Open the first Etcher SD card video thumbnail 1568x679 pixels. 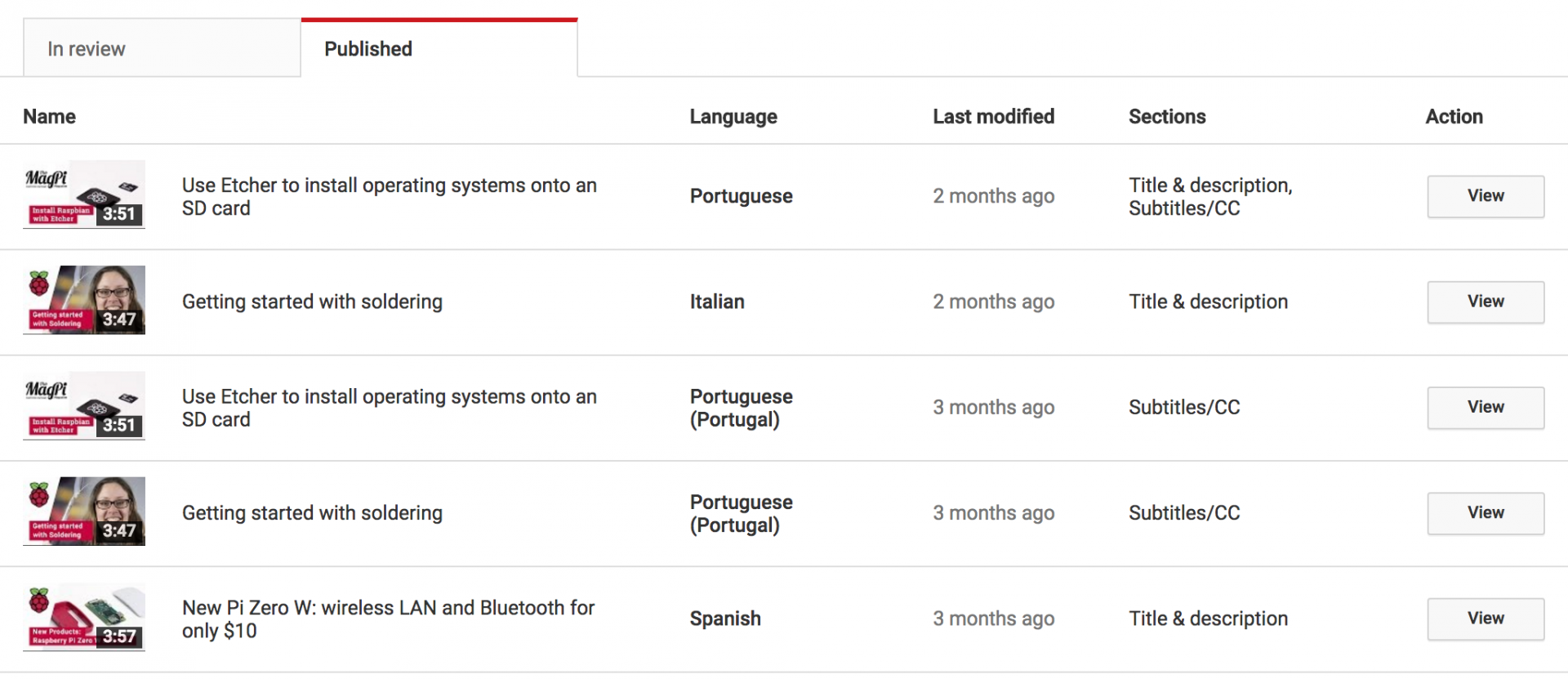coord(83,194)
